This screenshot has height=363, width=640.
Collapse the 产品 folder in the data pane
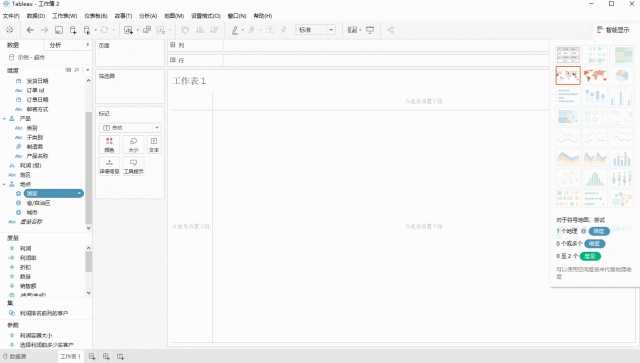pos(4,118)
